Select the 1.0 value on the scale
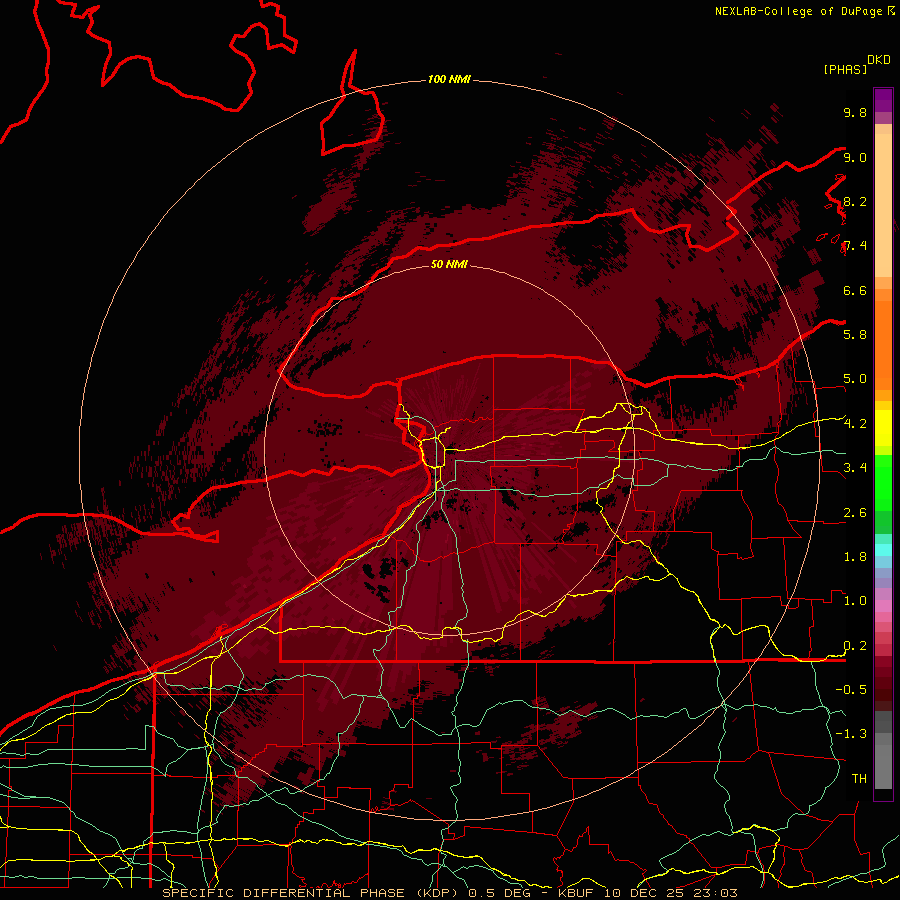900x900 pixels. (855, 601)
